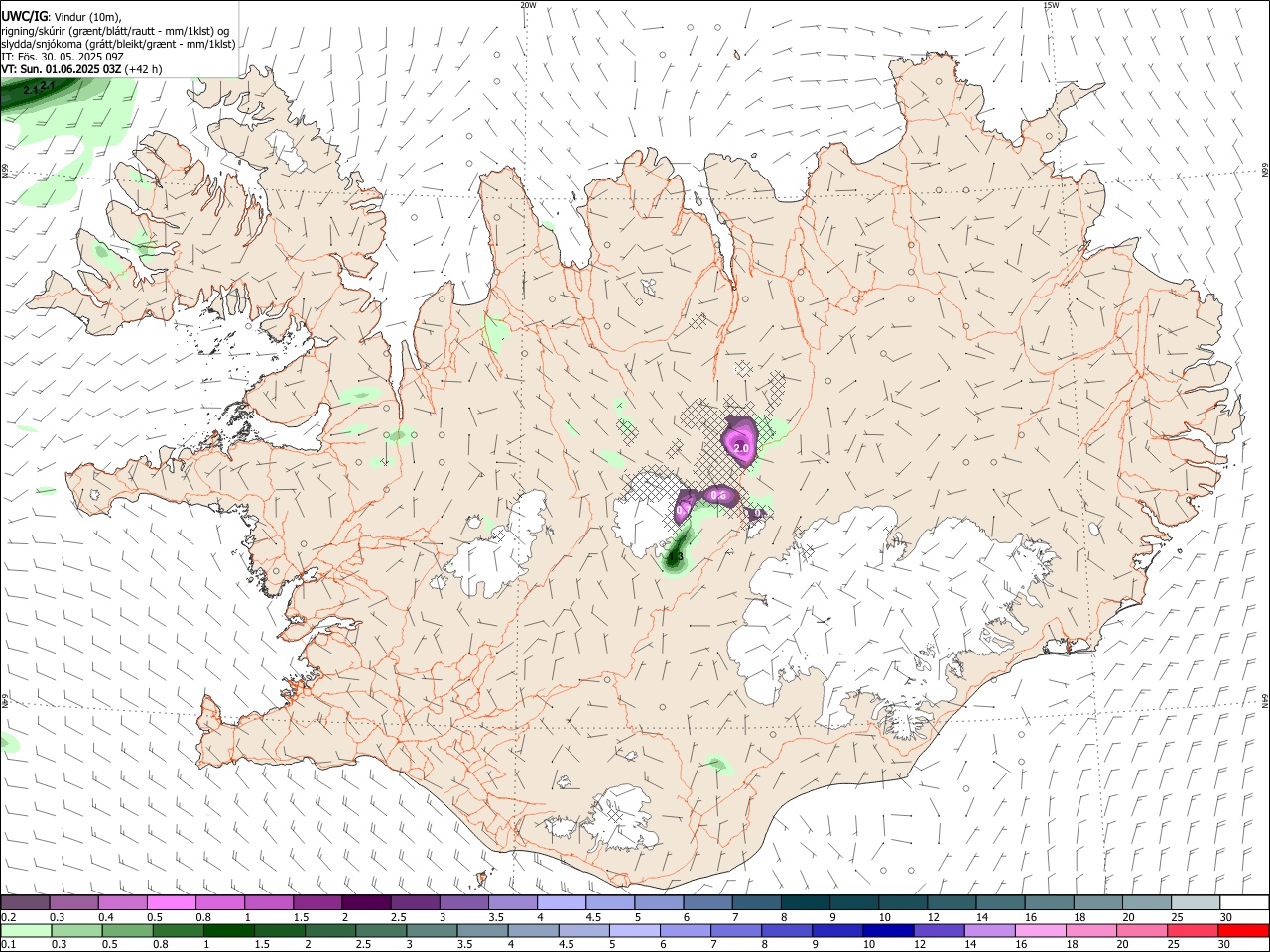The width and height of the screenshot is (1270, 952).
Task: Select the slydda/snjókoma legend description line
Action: click(x=118, y=44)
